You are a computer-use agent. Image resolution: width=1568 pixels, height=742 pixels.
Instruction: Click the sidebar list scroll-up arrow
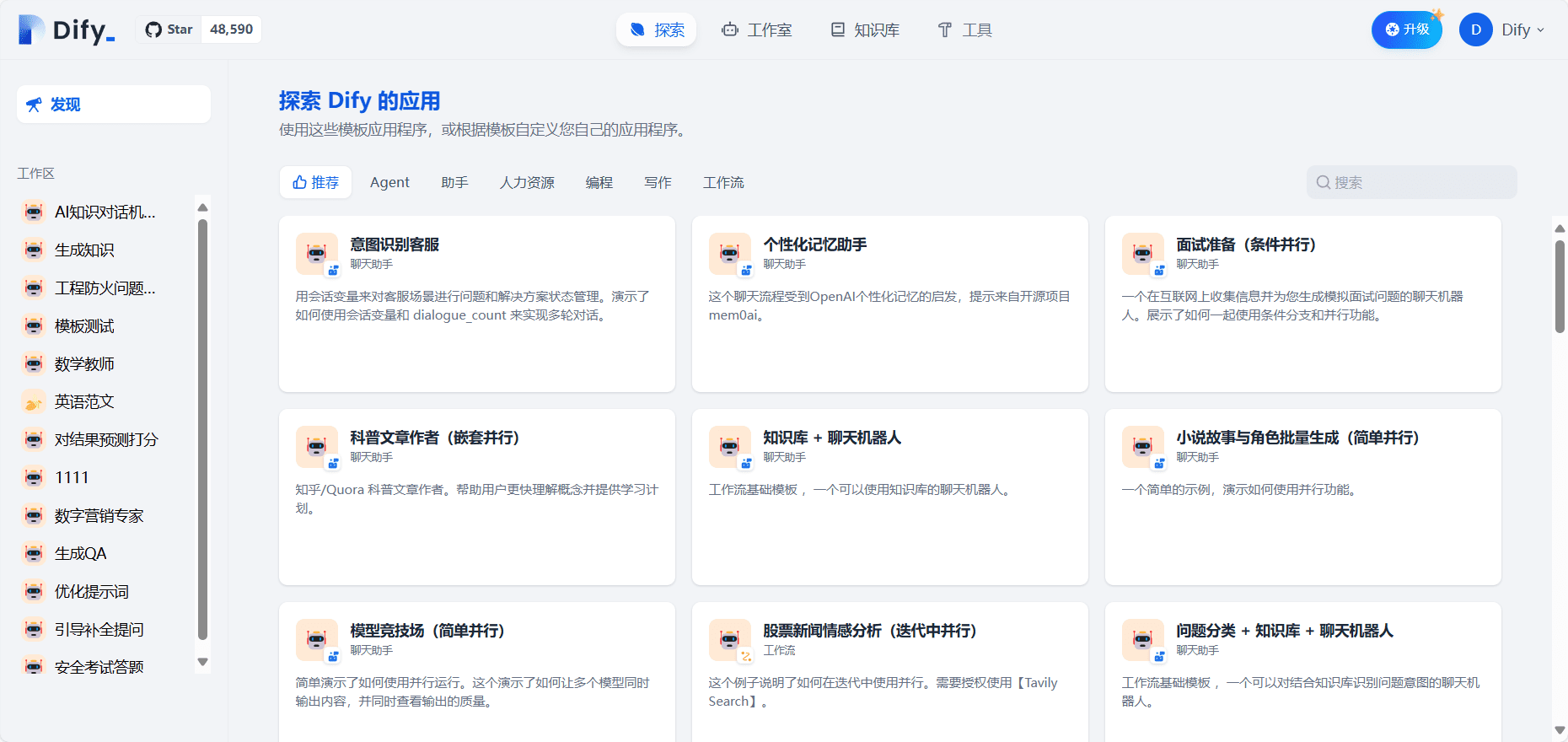tap(202, 207)
